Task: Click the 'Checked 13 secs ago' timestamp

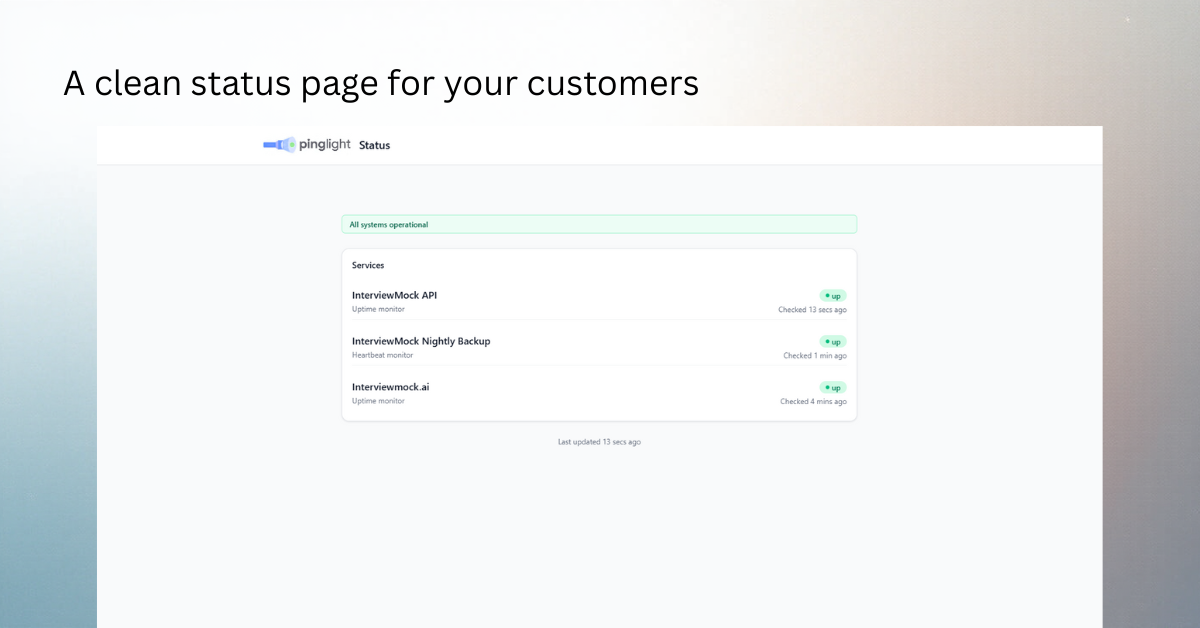Action: (x=812, y=309)
